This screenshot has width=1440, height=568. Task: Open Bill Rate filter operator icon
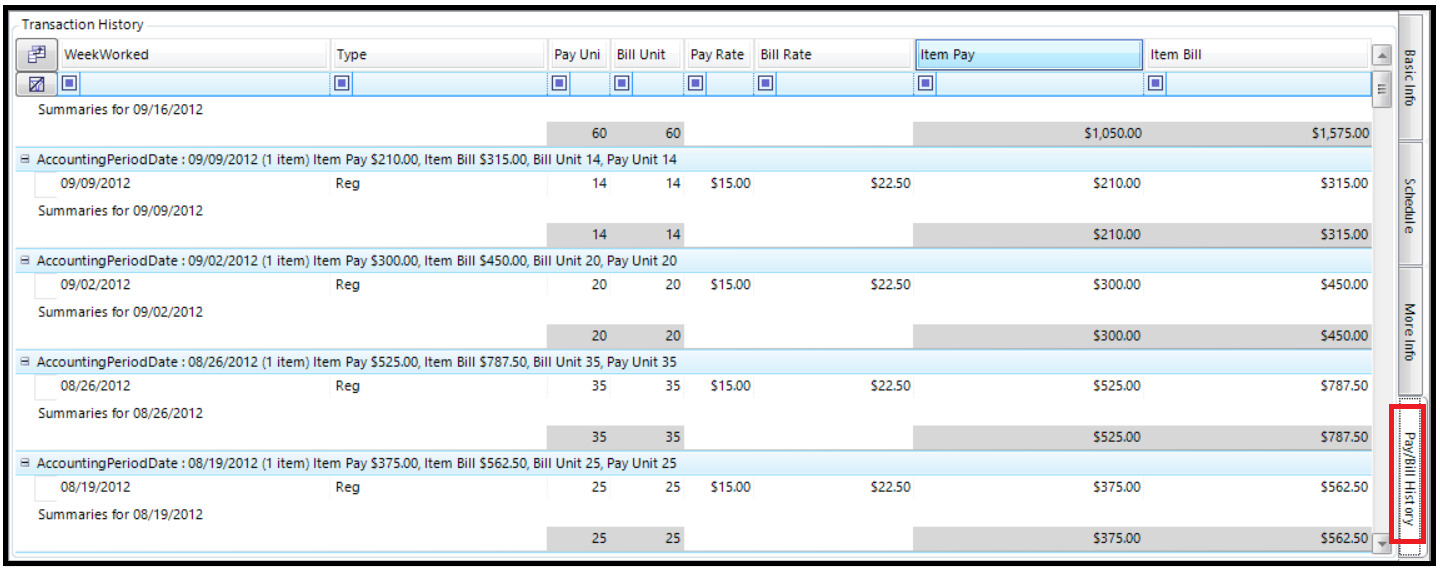point(766,84)
